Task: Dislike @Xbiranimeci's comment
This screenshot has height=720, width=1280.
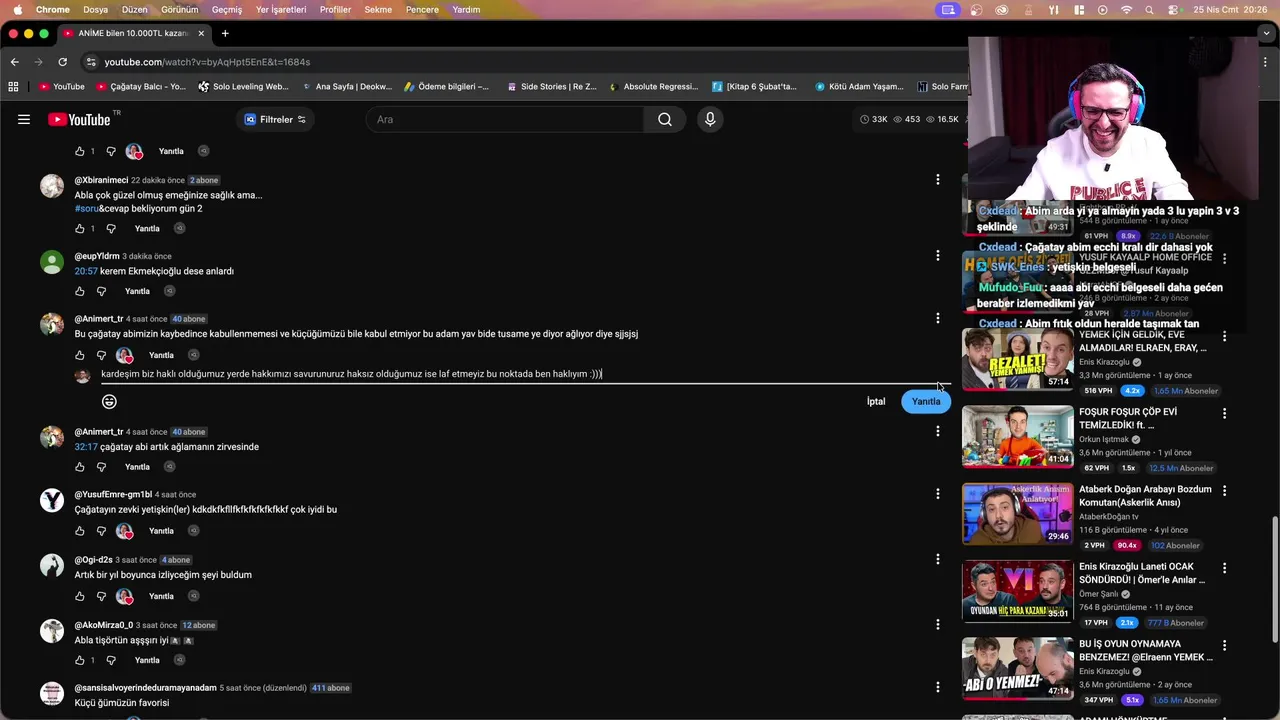Action: pyautogui.click(x=111, y=229)
